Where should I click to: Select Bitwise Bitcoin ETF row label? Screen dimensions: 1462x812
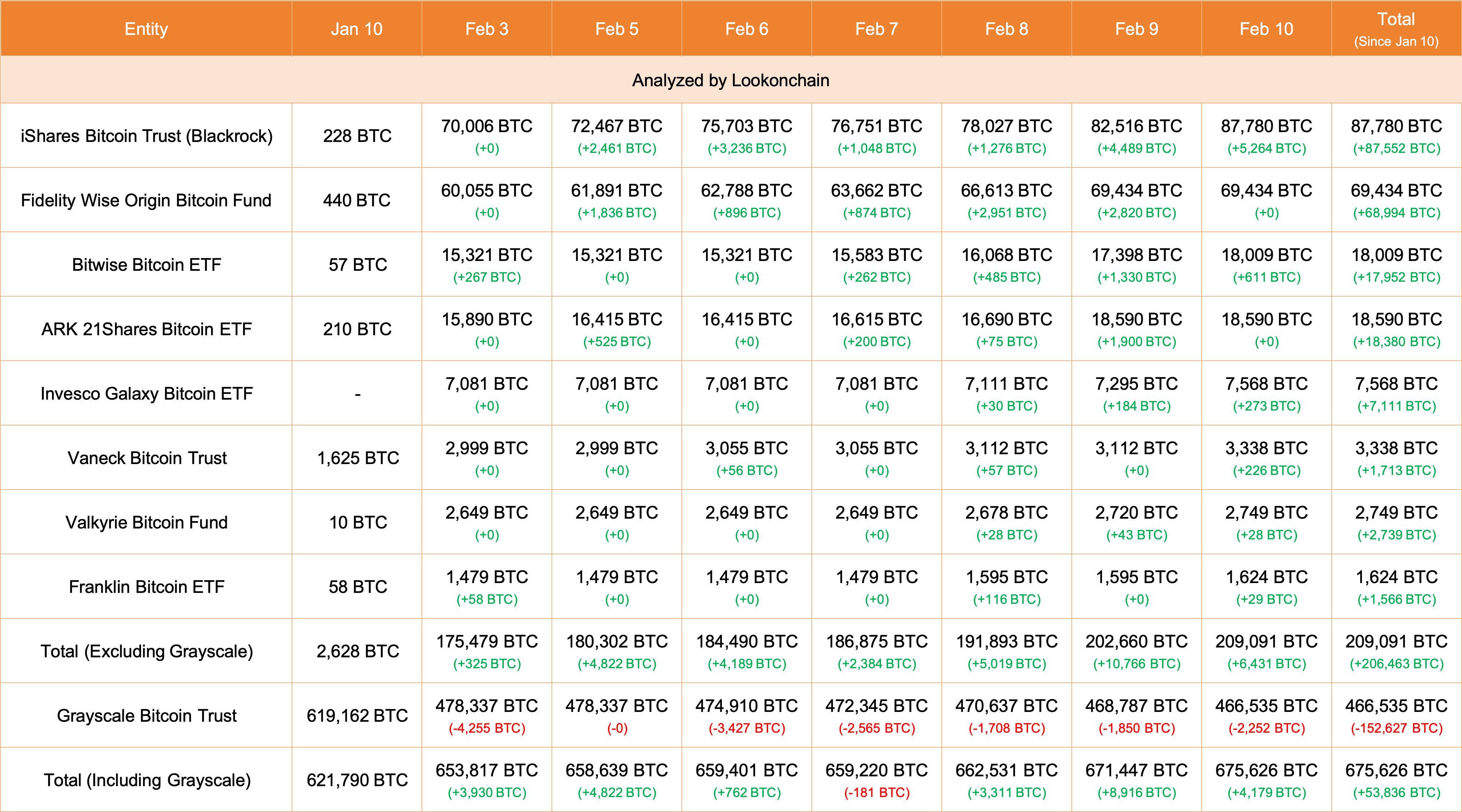146,265
